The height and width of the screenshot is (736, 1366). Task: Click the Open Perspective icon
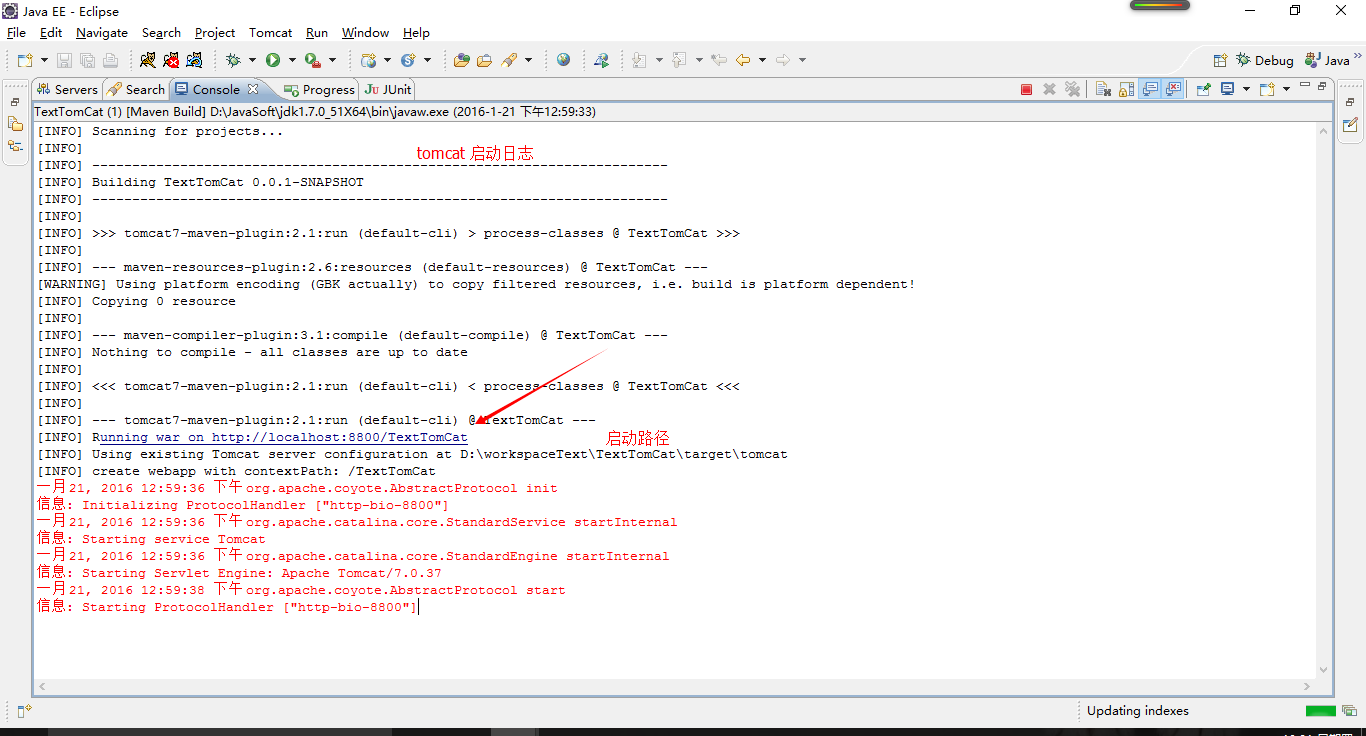[1220, 60]
